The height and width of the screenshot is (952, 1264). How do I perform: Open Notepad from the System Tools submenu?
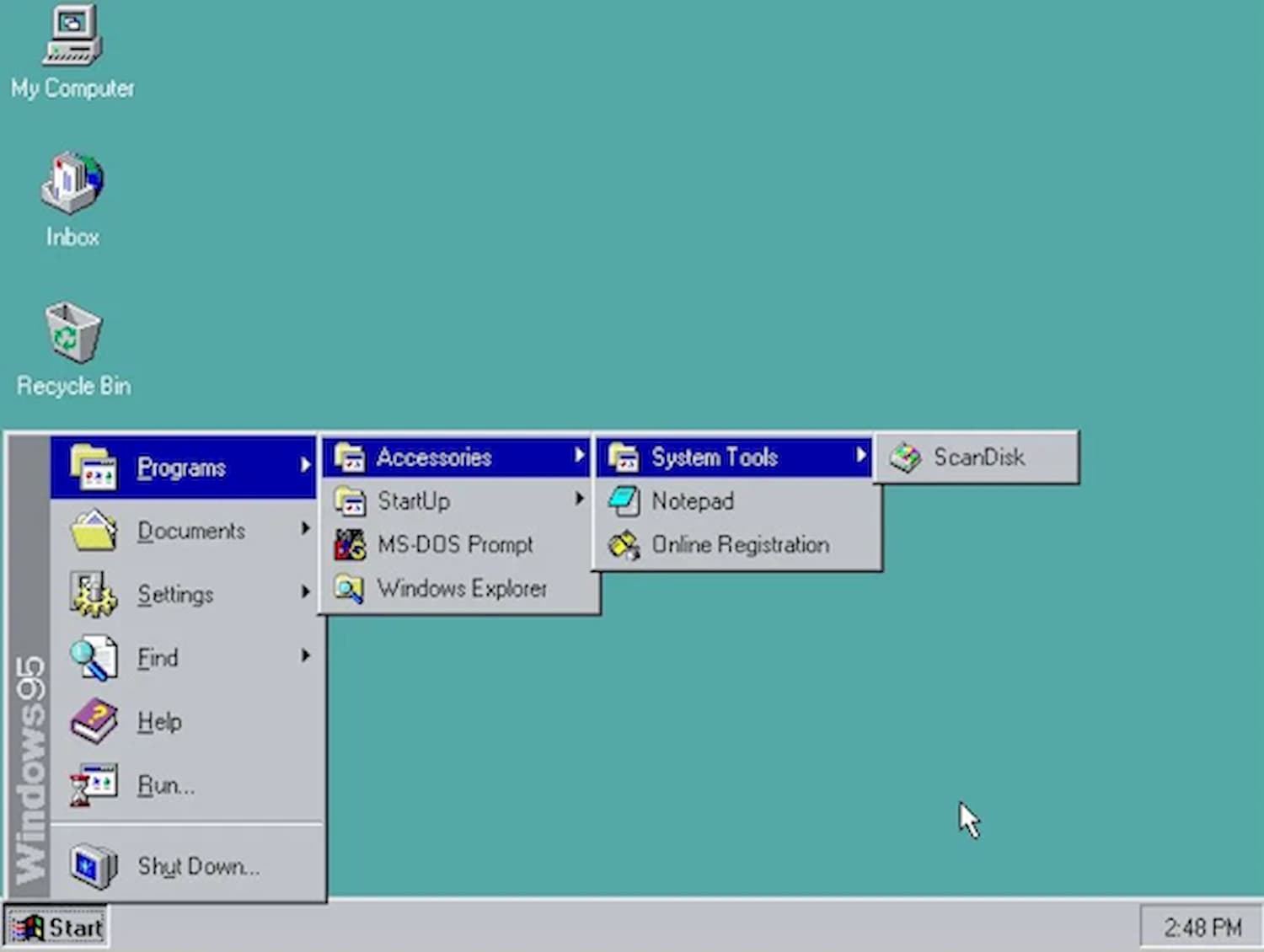pyautogui.click(x=692, y=500)
